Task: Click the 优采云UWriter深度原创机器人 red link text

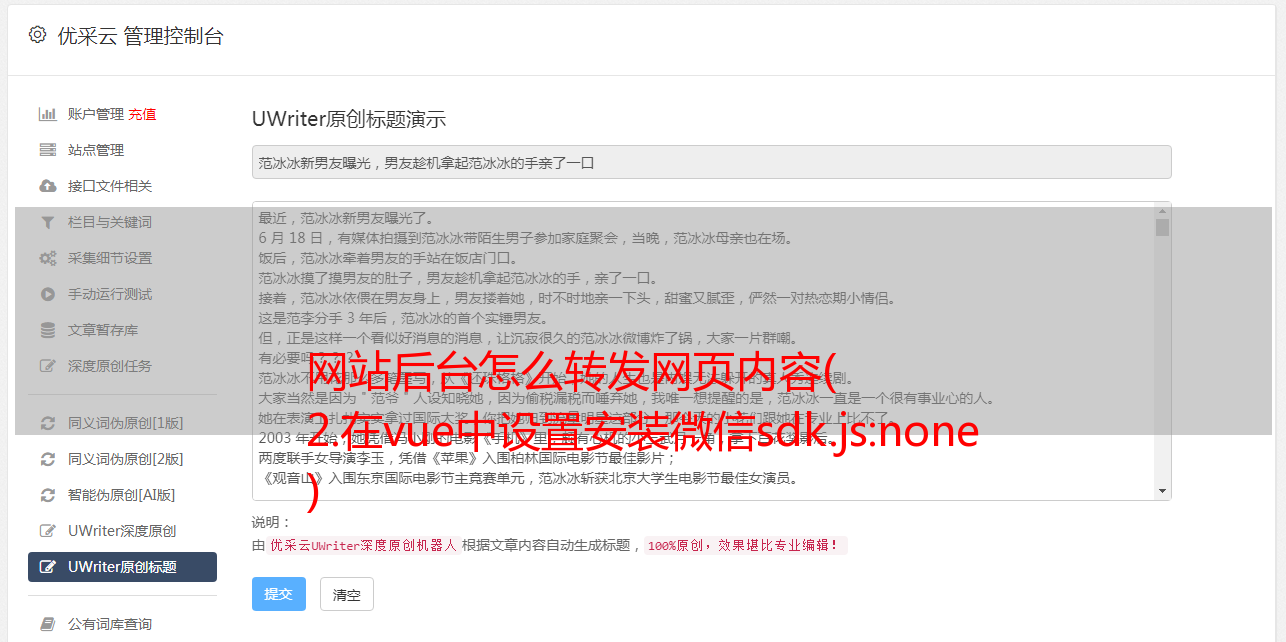Action: [363, 546]
